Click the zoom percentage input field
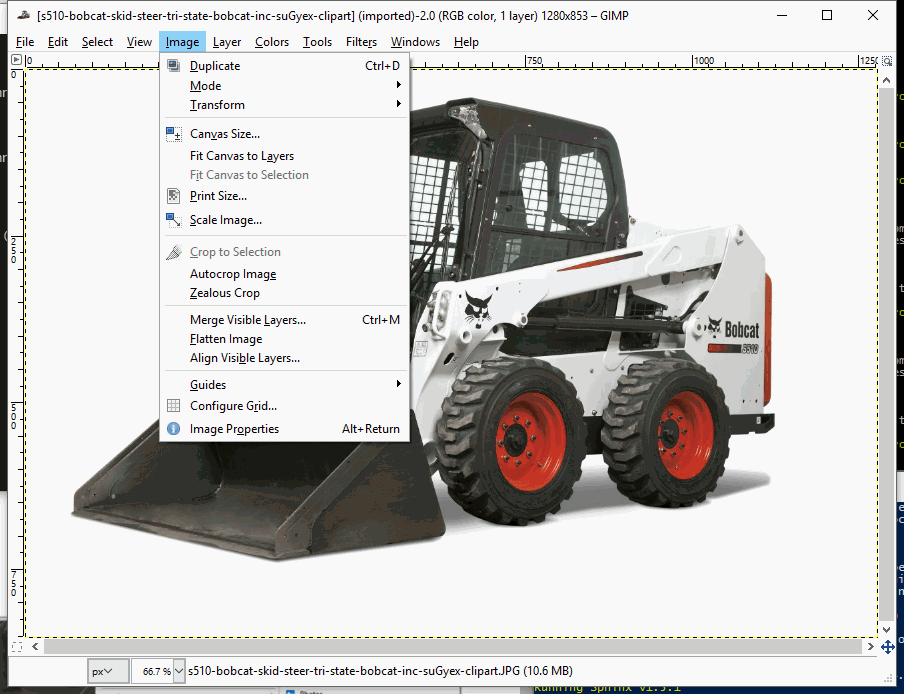Viewport: 904px width, 694px height. 153,671
